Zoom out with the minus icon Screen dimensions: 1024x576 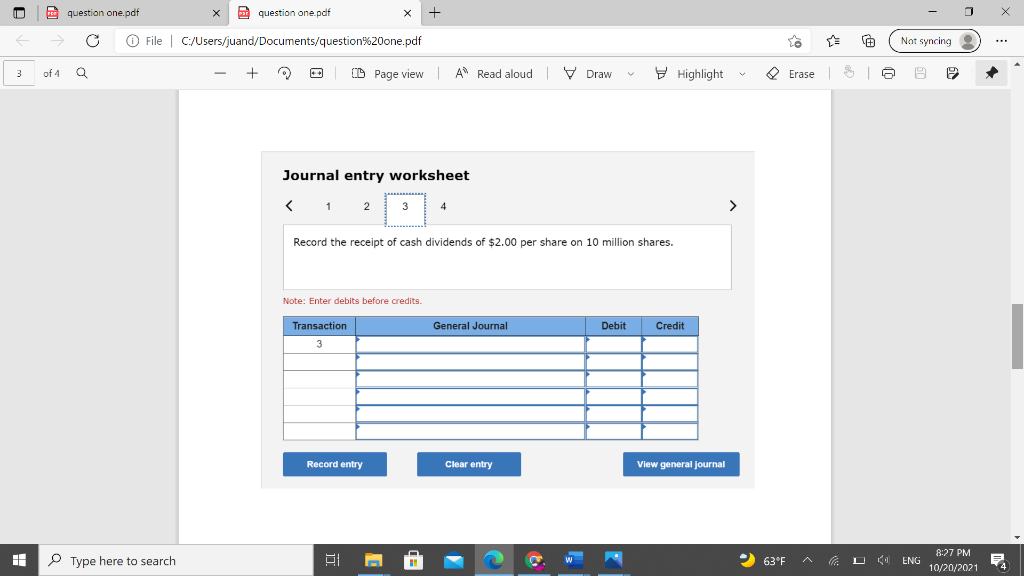pyautogui.click(x=220, y=73)
